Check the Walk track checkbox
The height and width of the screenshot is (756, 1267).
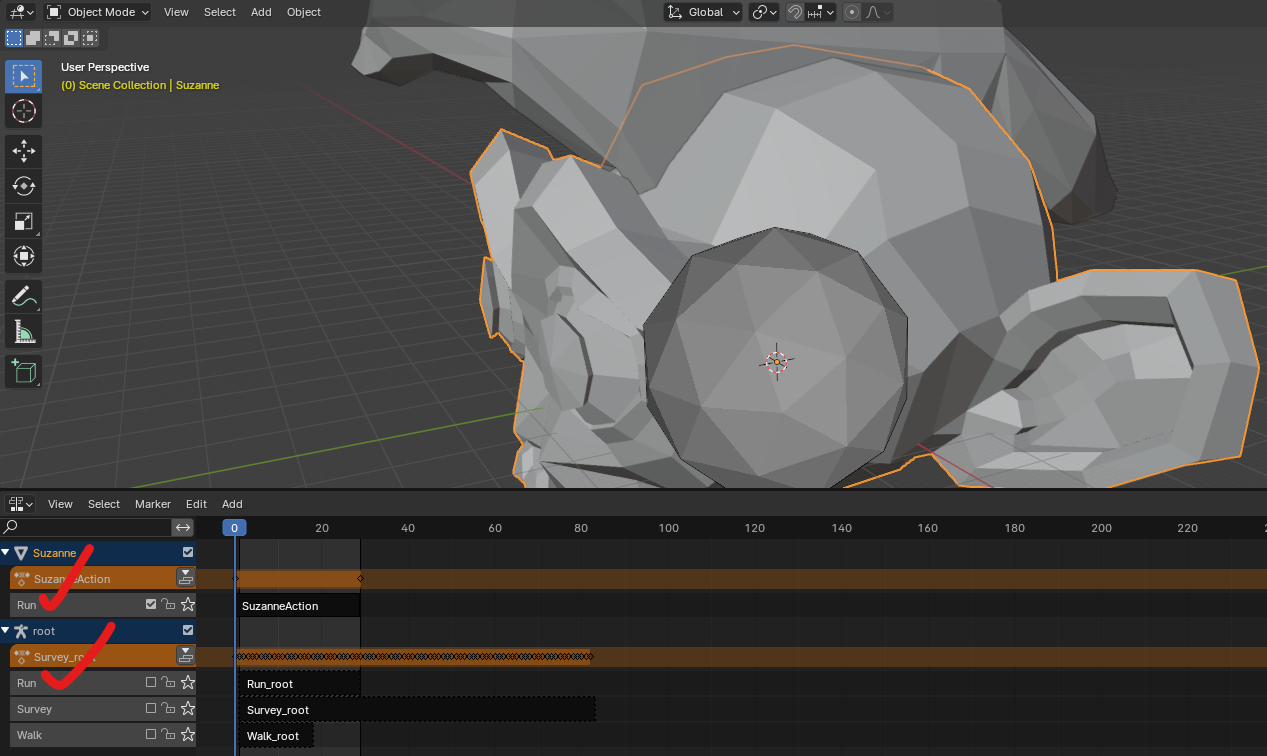coord(151,734)
